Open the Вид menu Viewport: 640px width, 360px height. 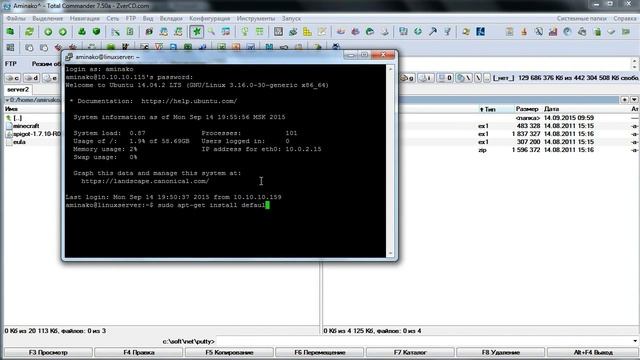[148, 18]
